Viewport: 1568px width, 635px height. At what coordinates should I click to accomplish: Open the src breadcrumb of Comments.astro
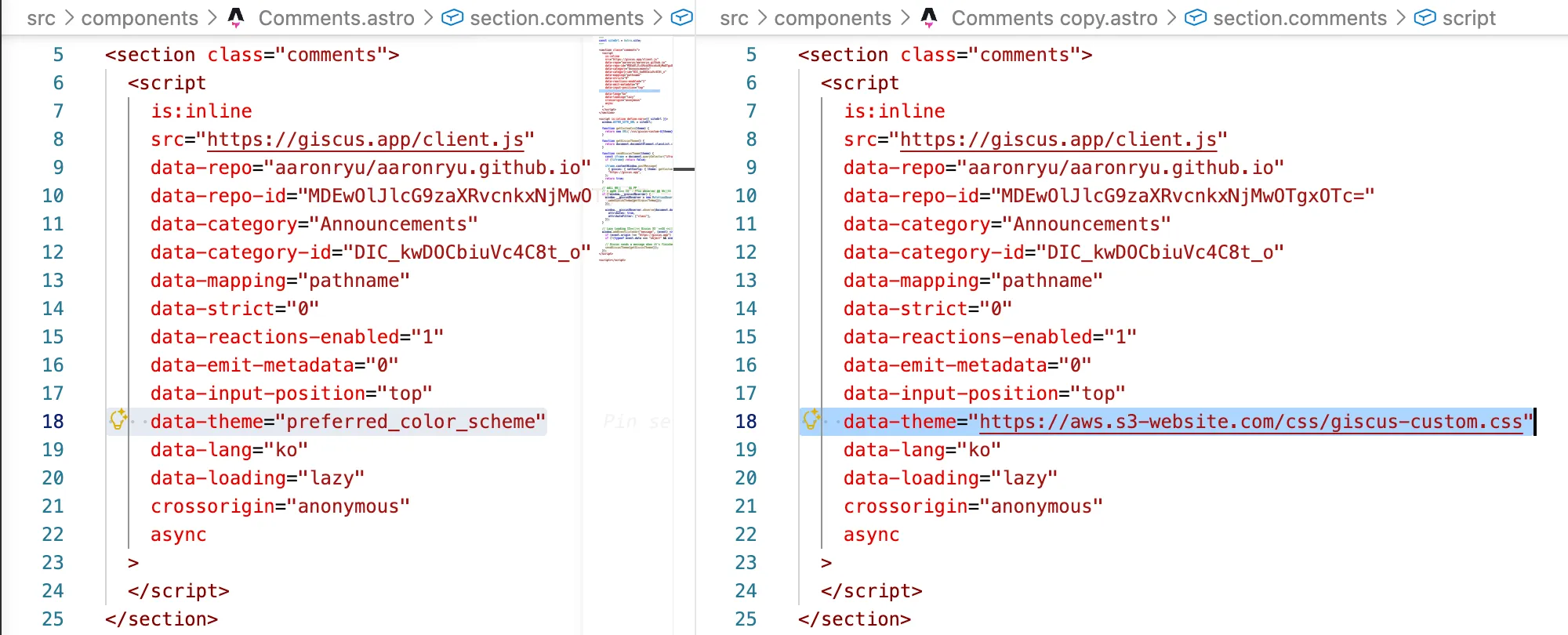click(41, 18)
